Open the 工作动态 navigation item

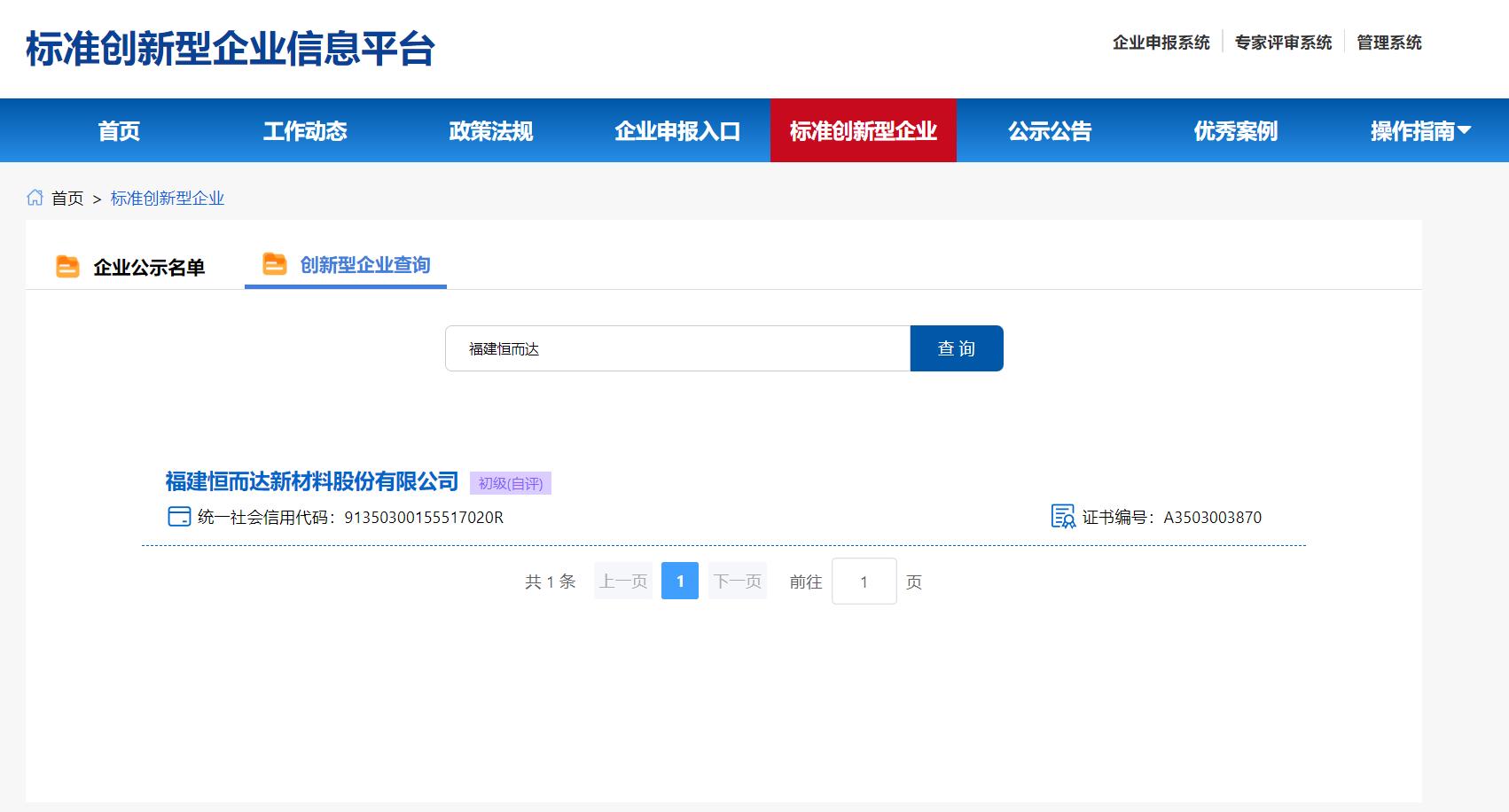tap(305, 131)
